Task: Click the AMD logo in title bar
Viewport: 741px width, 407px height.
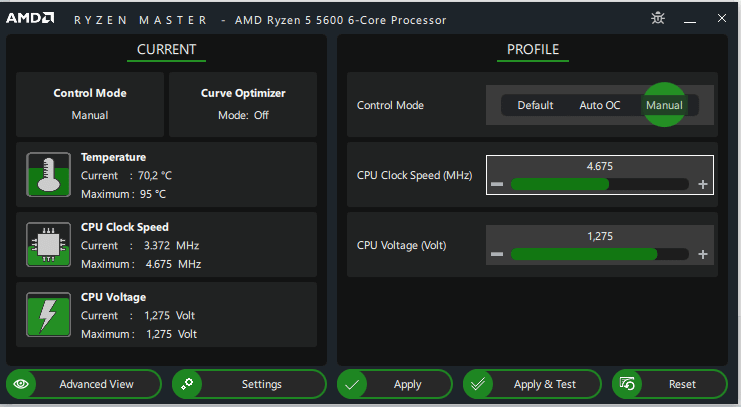Action: click(x=30, y=18)
